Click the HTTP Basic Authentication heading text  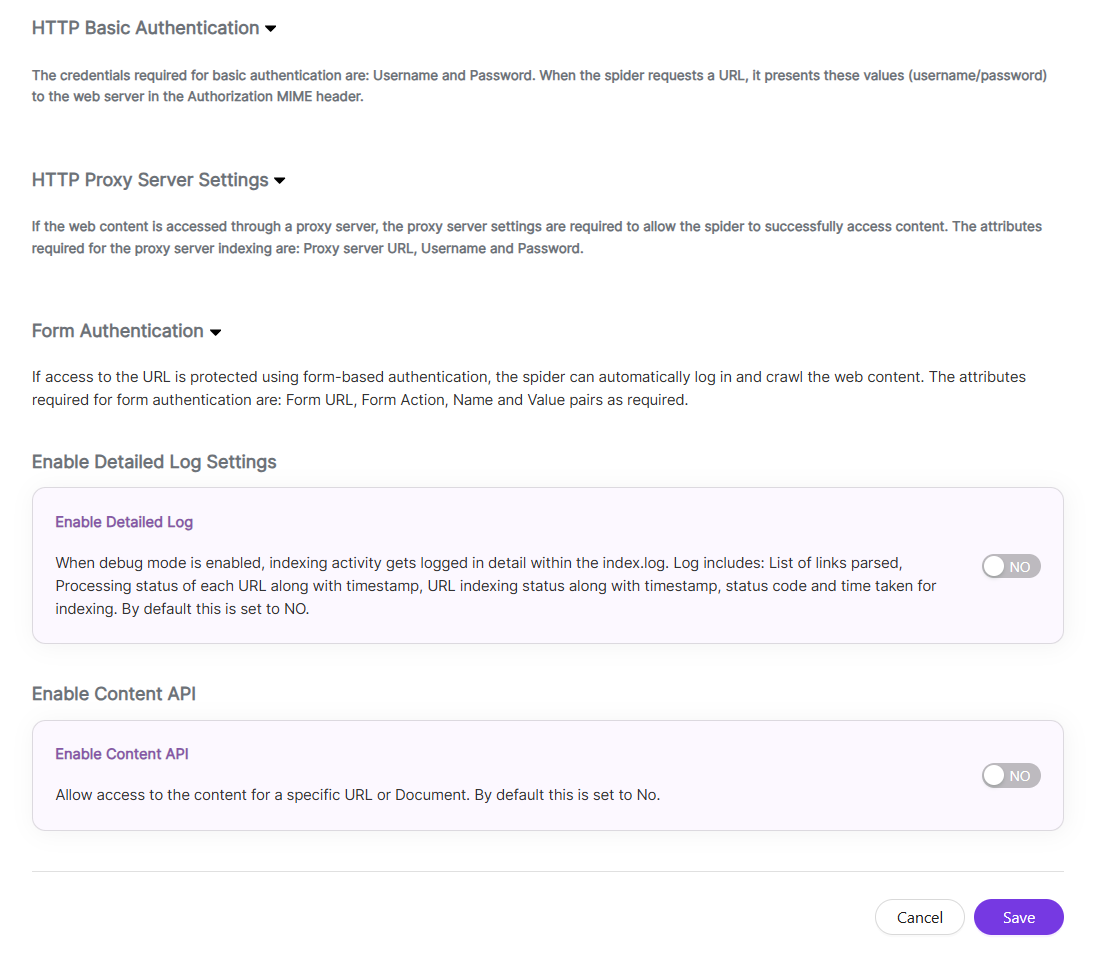(x=146, y=28)
